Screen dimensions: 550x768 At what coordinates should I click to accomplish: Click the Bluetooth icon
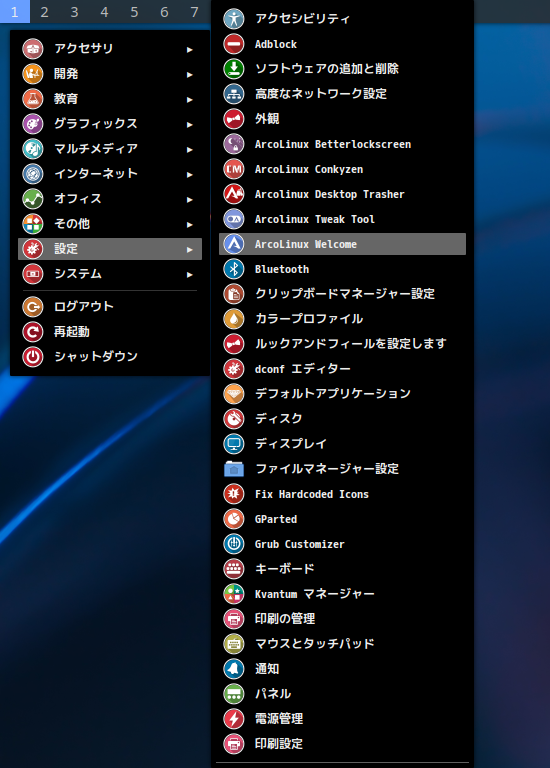234,269
